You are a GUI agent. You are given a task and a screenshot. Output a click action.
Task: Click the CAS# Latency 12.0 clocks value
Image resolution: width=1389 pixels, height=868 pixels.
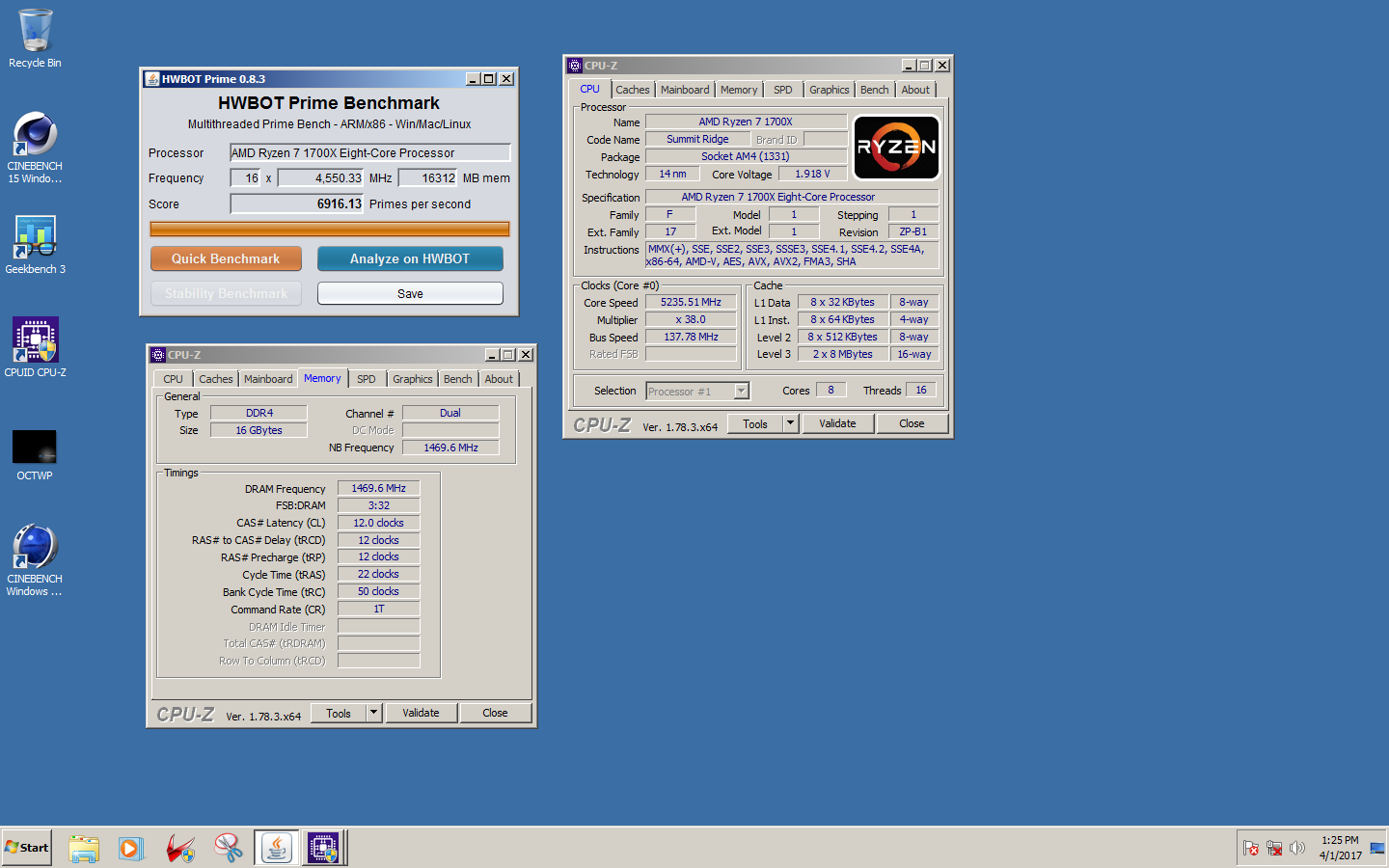click(x=378, y=523)
